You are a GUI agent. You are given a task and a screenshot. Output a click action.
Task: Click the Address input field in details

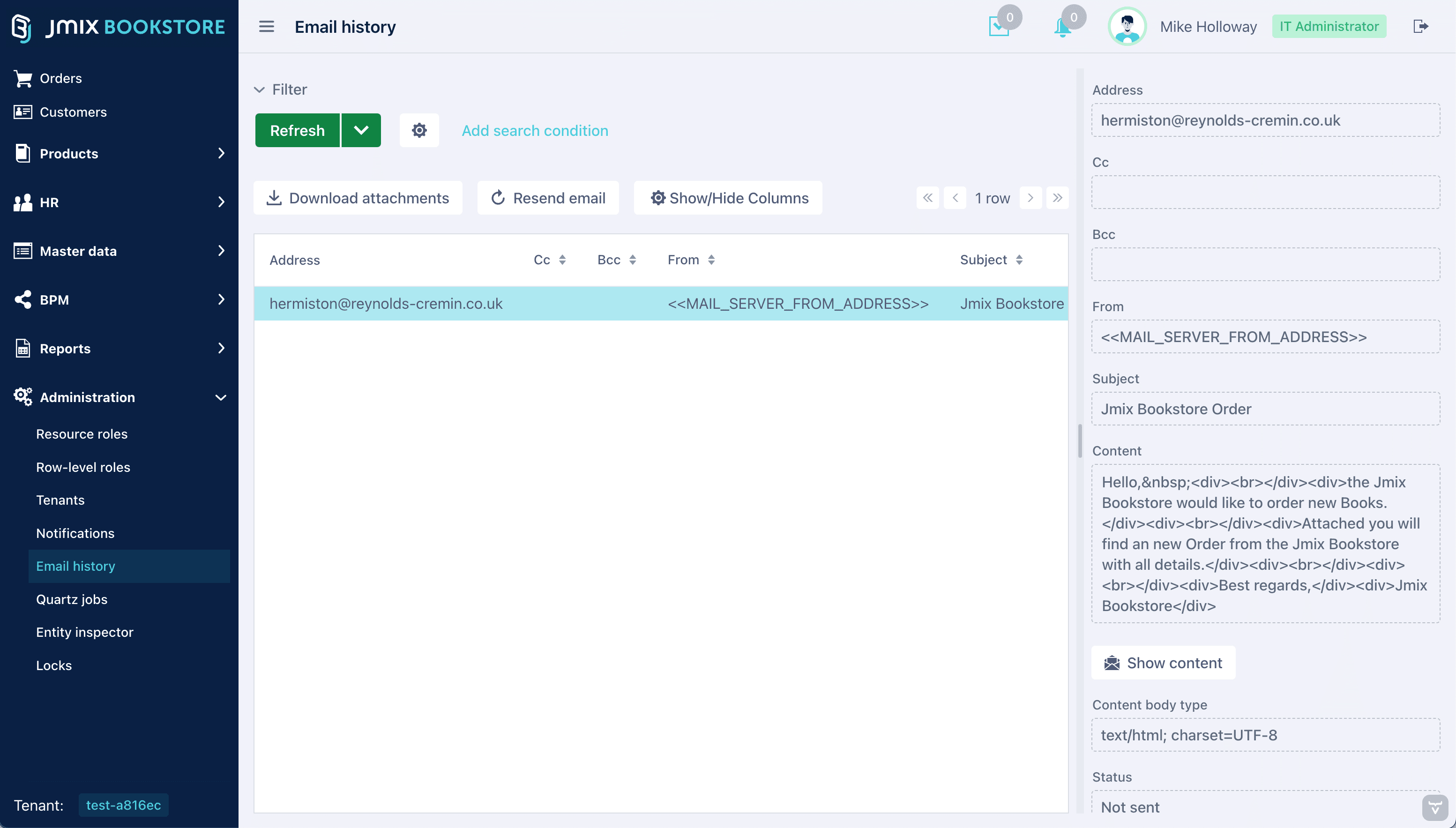click(1266, 120)
